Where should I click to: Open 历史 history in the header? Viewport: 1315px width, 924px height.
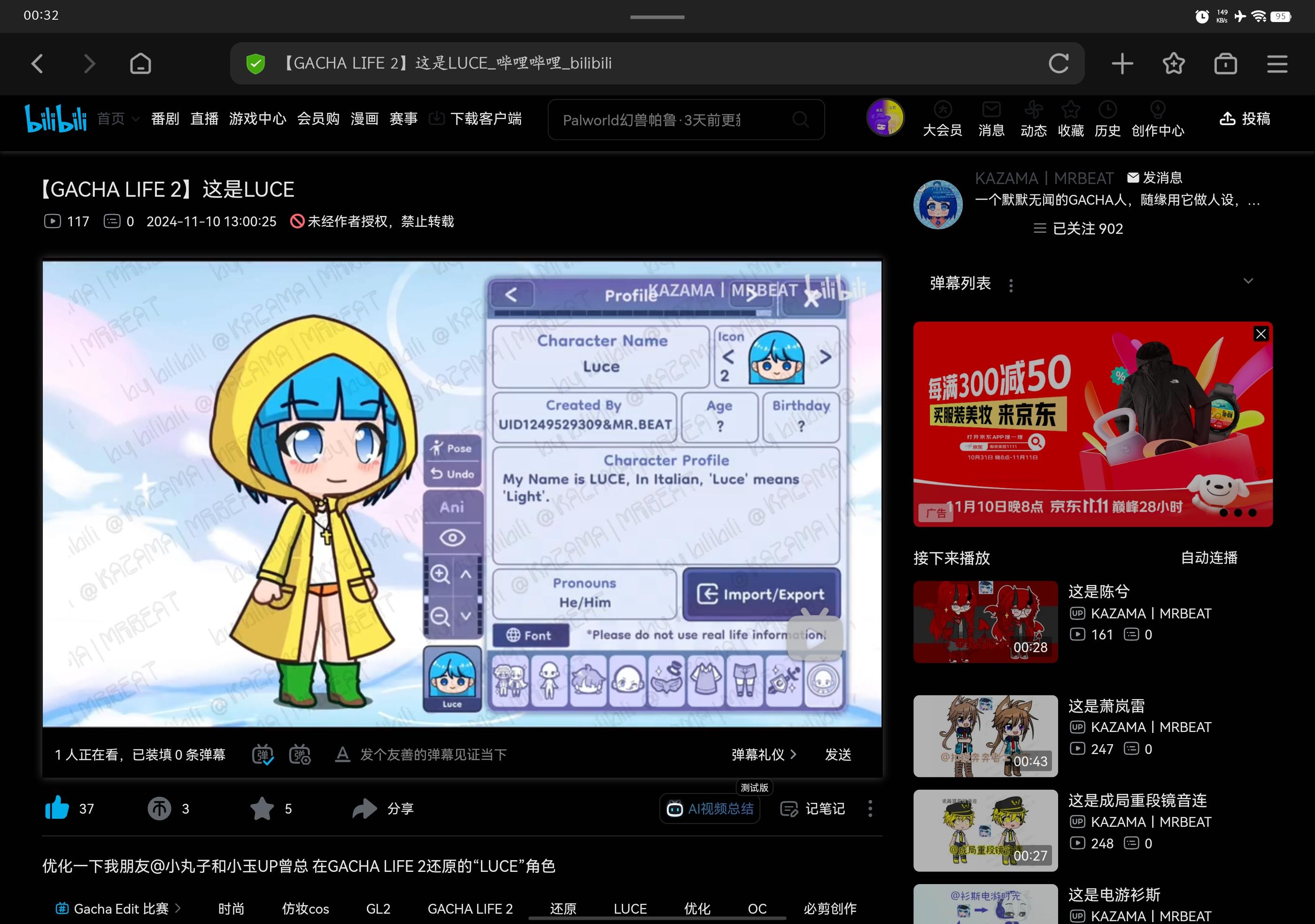[1108, 119]
